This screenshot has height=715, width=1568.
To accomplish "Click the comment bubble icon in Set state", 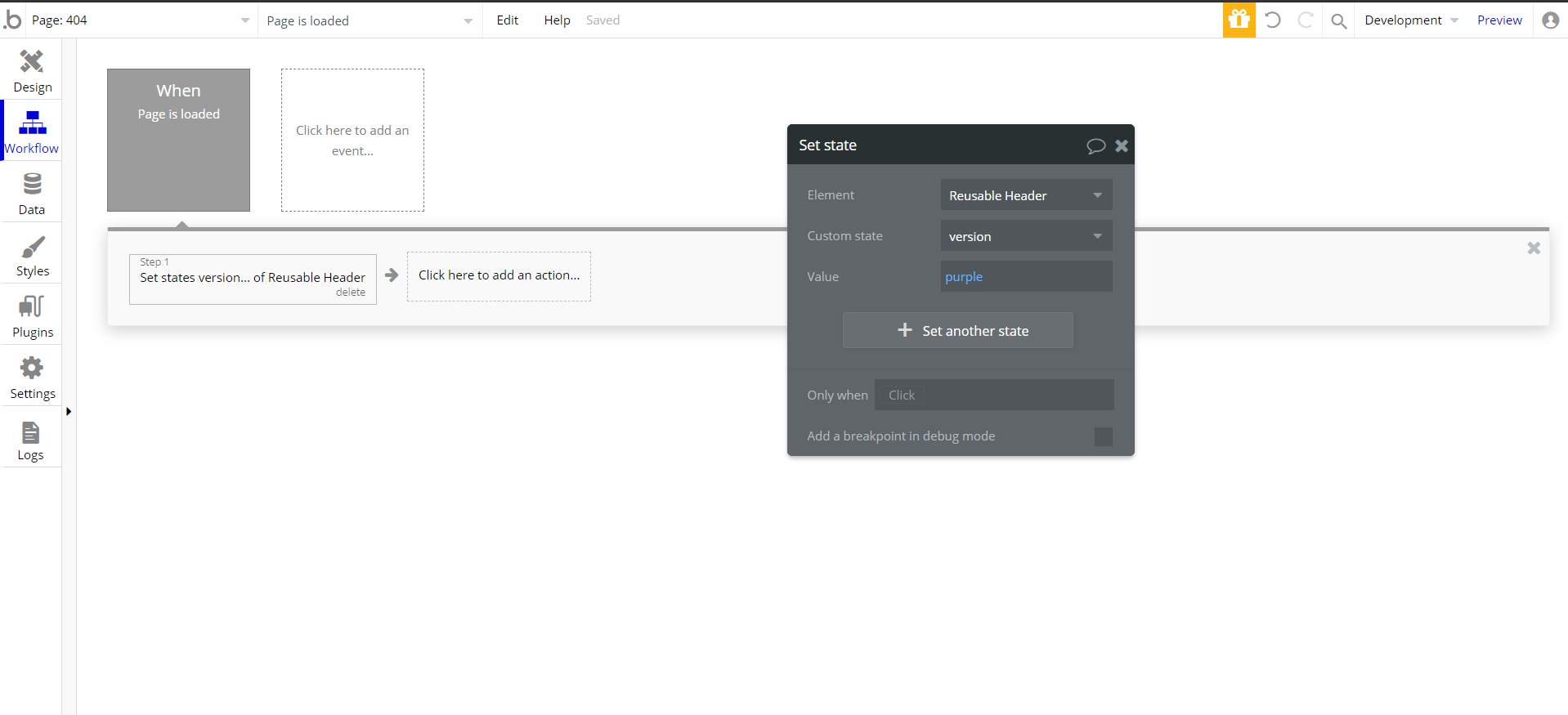I will [x=1095, y=145].
